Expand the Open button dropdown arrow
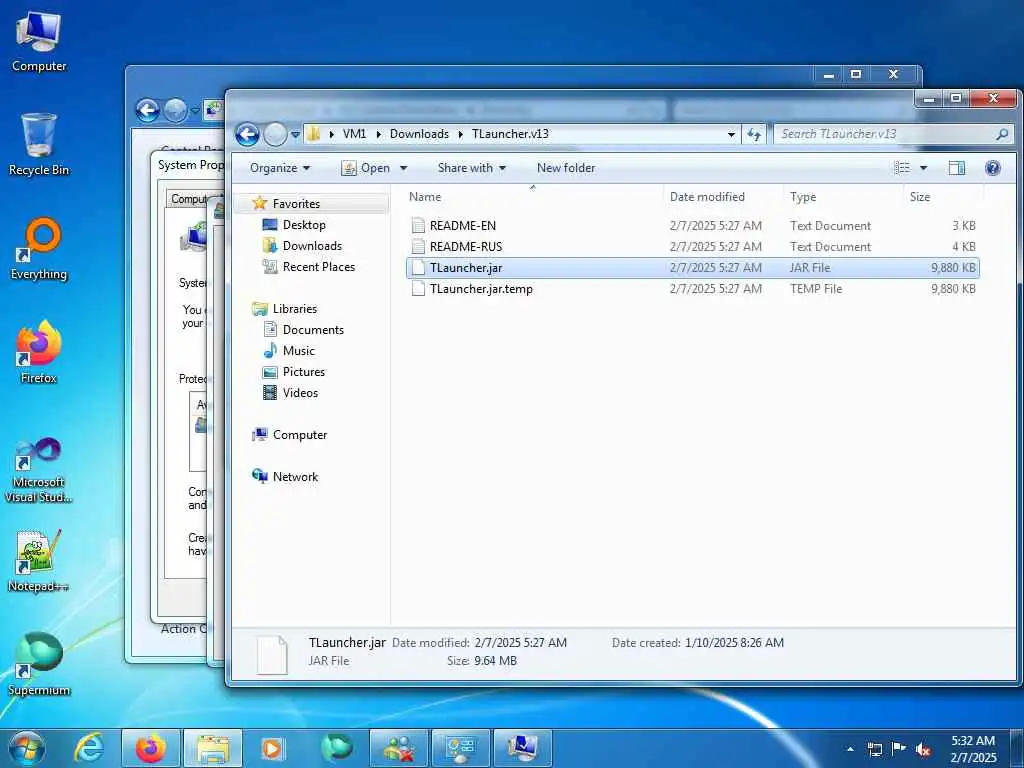The image size is (1024, 768). [404, 168]
